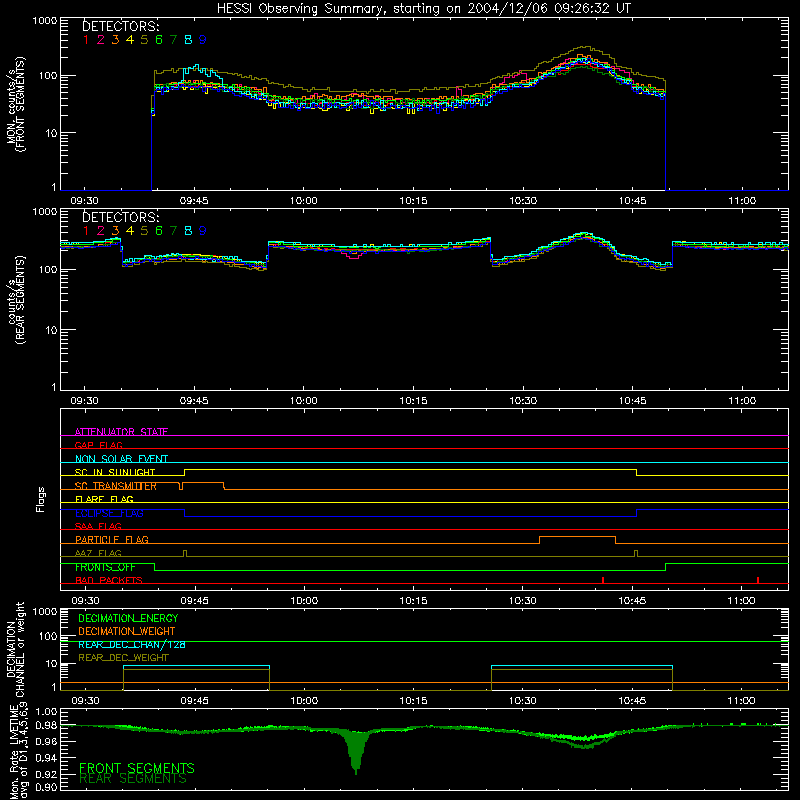Click red detector 1 in rear segments legend
Screen dimensions: 800x800
point(86,231)
